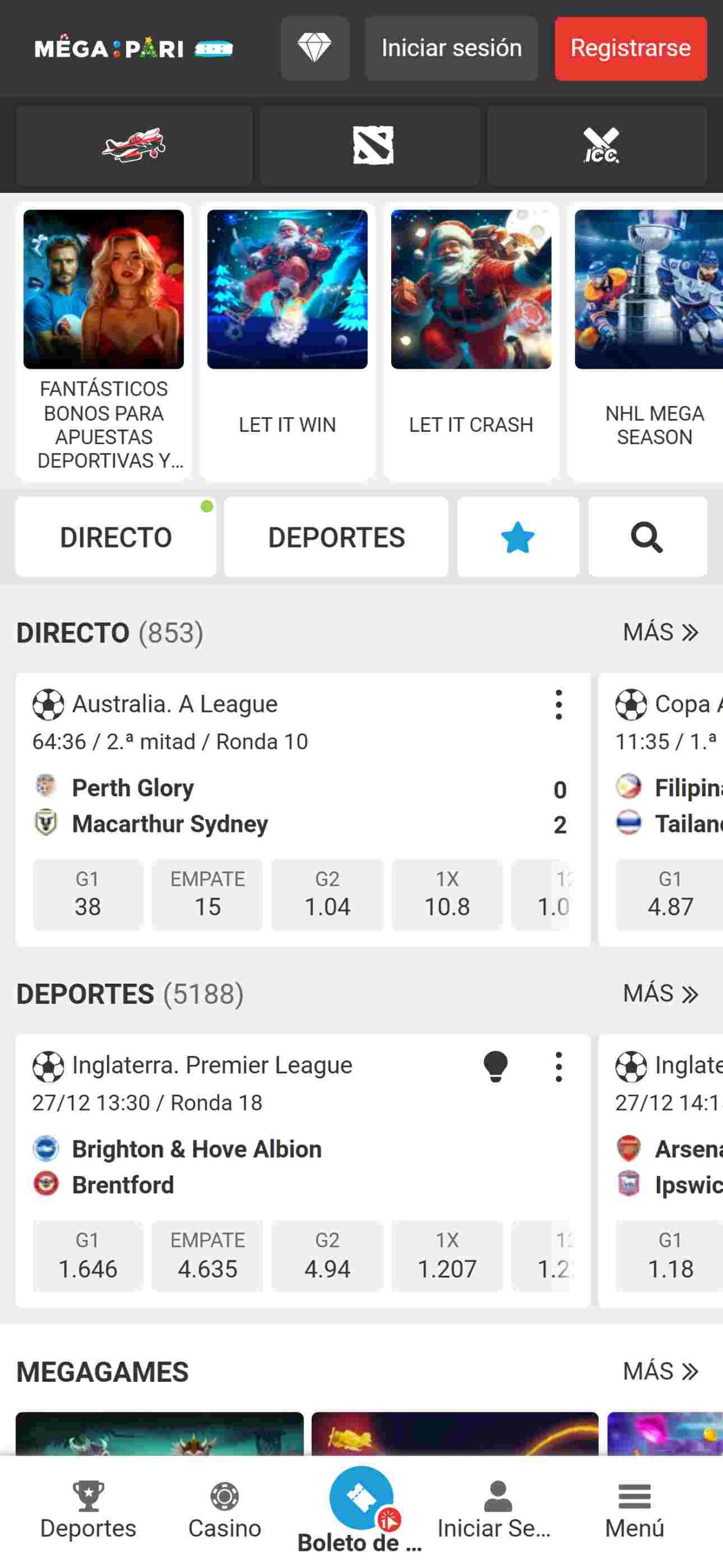
Task: Expand more Megagames via MÁS
Action: (x=660, y=1371)
